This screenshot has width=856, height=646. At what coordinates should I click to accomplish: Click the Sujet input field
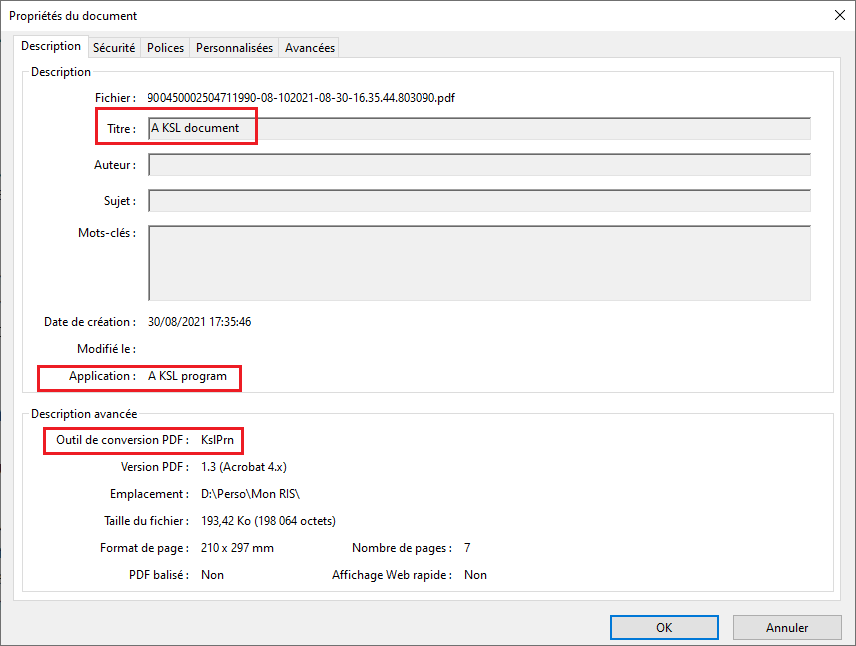coord(479,201)
